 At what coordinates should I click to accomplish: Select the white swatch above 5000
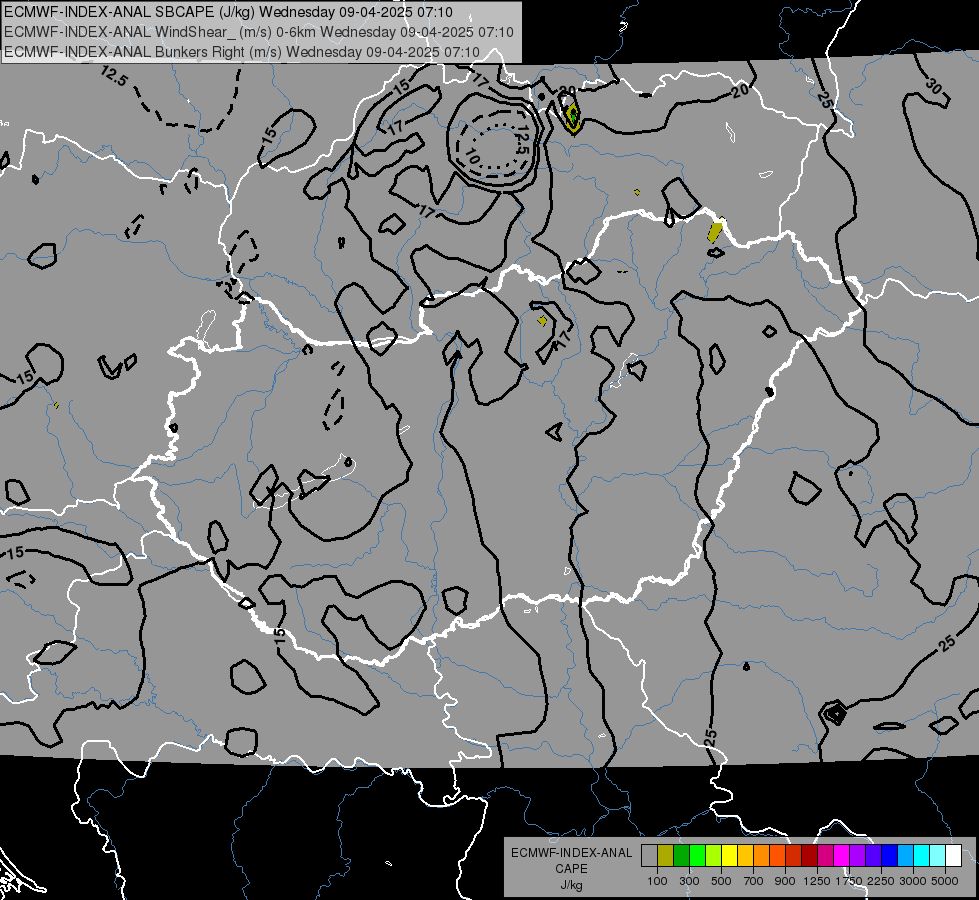coord(954,856)
